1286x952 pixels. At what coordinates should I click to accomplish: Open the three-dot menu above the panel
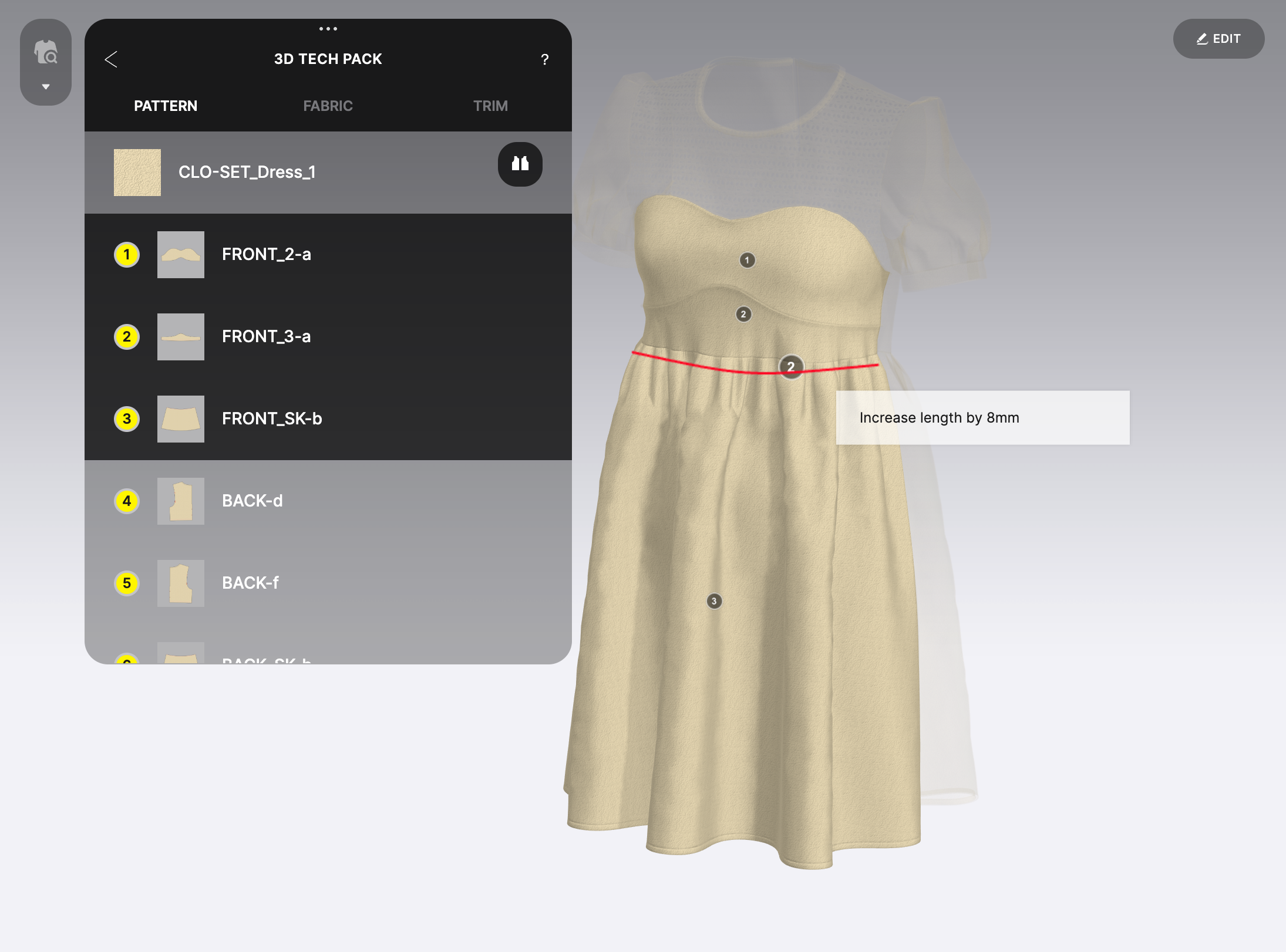328,28
